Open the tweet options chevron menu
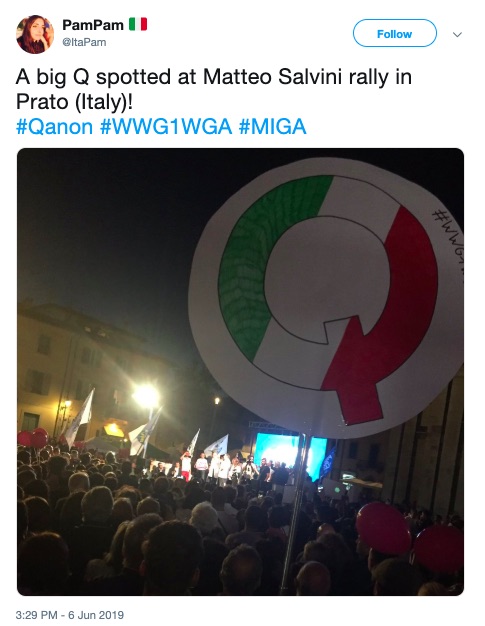485x626 pixels. click(457, 34)
